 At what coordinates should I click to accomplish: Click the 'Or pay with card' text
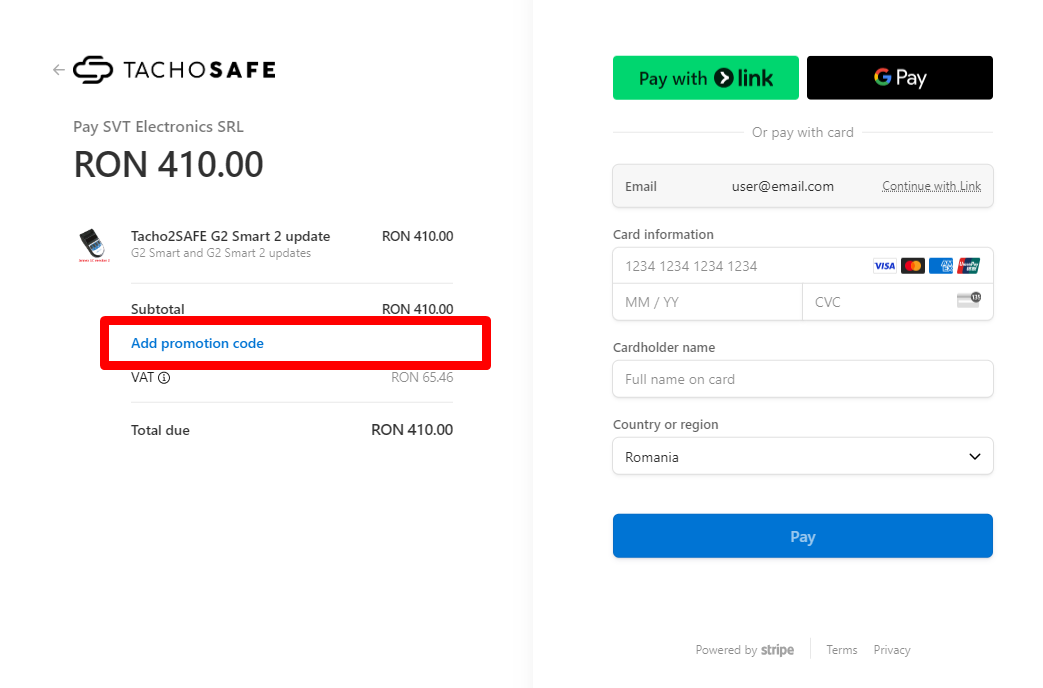(802, 132)
